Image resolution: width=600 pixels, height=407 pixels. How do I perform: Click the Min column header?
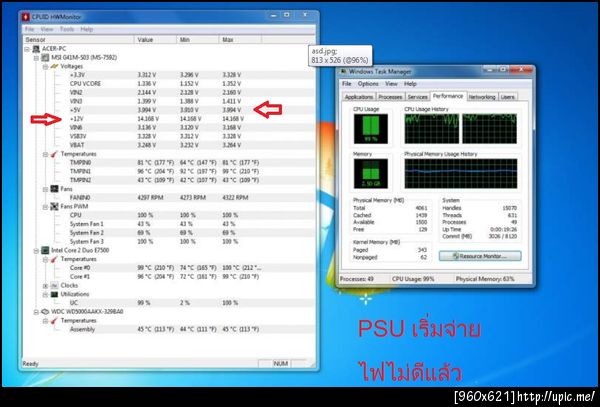coord(198,39)
